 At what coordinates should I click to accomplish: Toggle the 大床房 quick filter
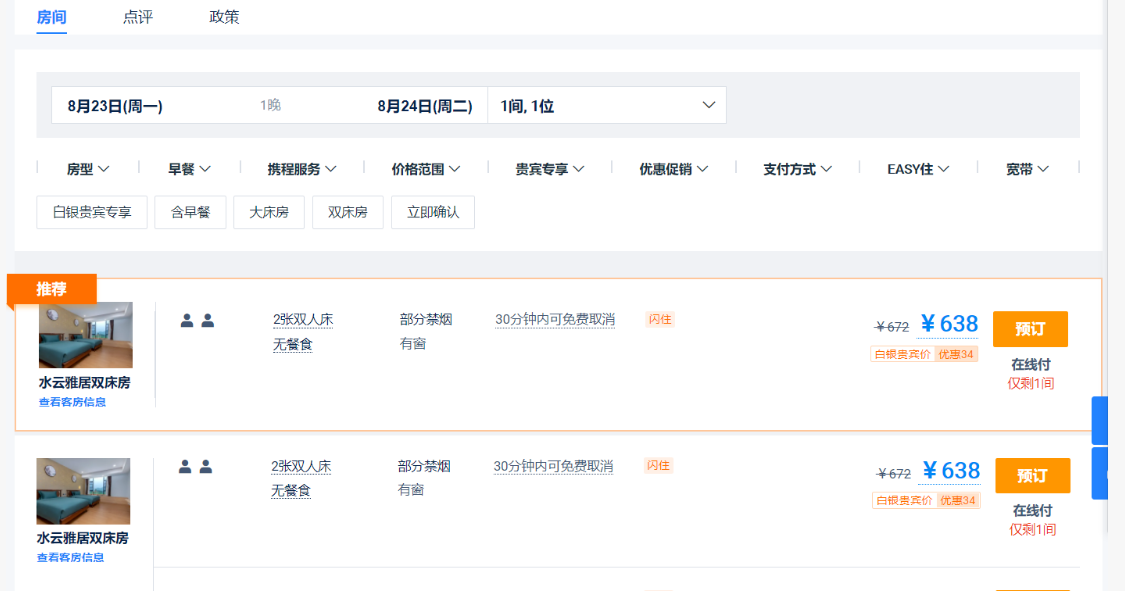coord(269,212)
